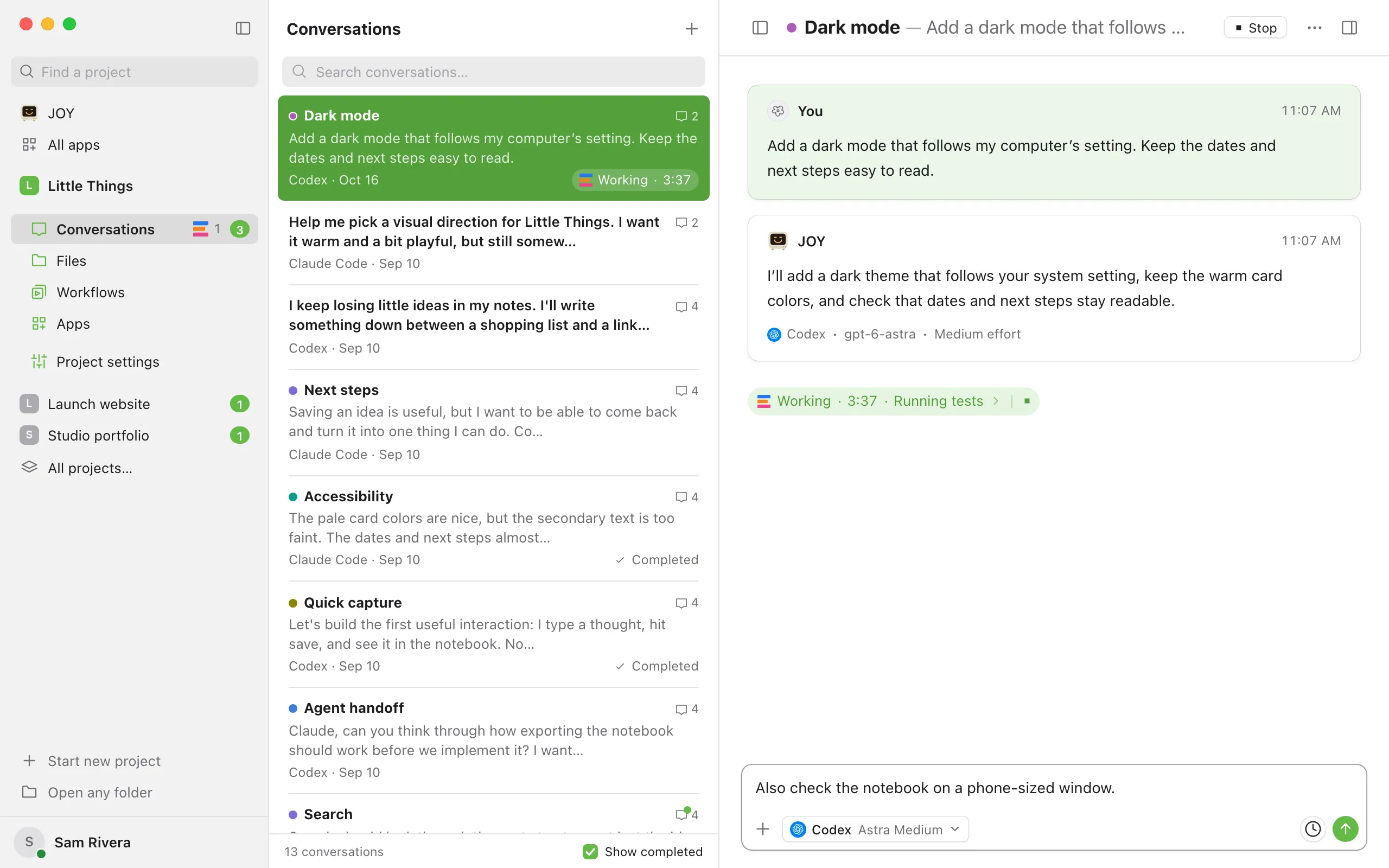The width and height of the screenshot is (1389, 868).
Task: Click the new conversation plus icon
Action: pos(692,29)
